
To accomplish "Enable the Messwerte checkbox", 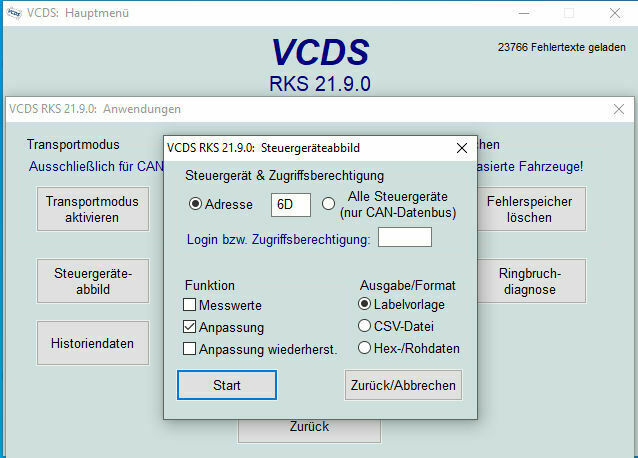I will 189,305.
